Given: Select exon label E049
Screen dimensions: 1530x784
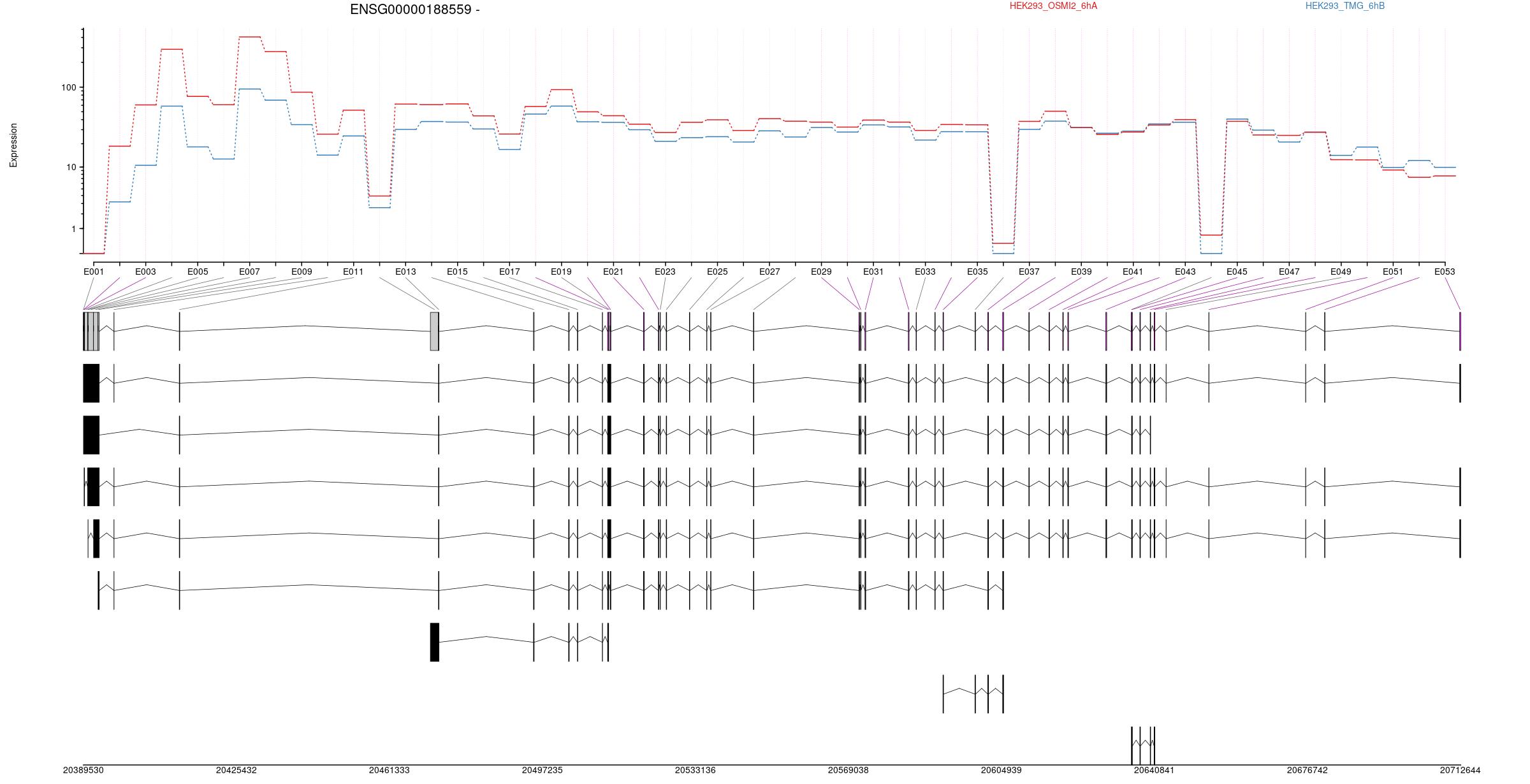Looking at the screenshot, I should [1341, 272].
